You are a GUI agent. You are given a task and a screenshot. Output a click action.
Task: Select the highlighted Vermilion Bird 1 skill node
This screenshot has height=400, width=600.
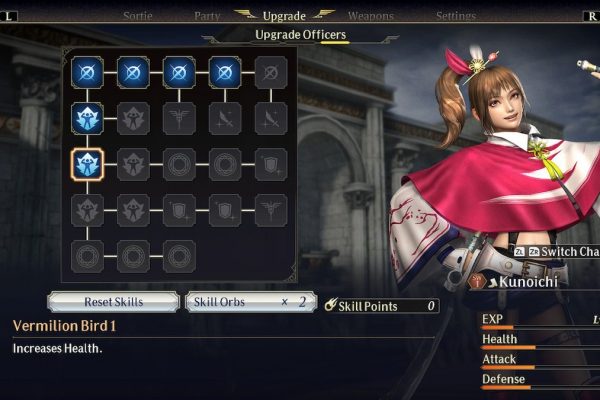[87, 165]
